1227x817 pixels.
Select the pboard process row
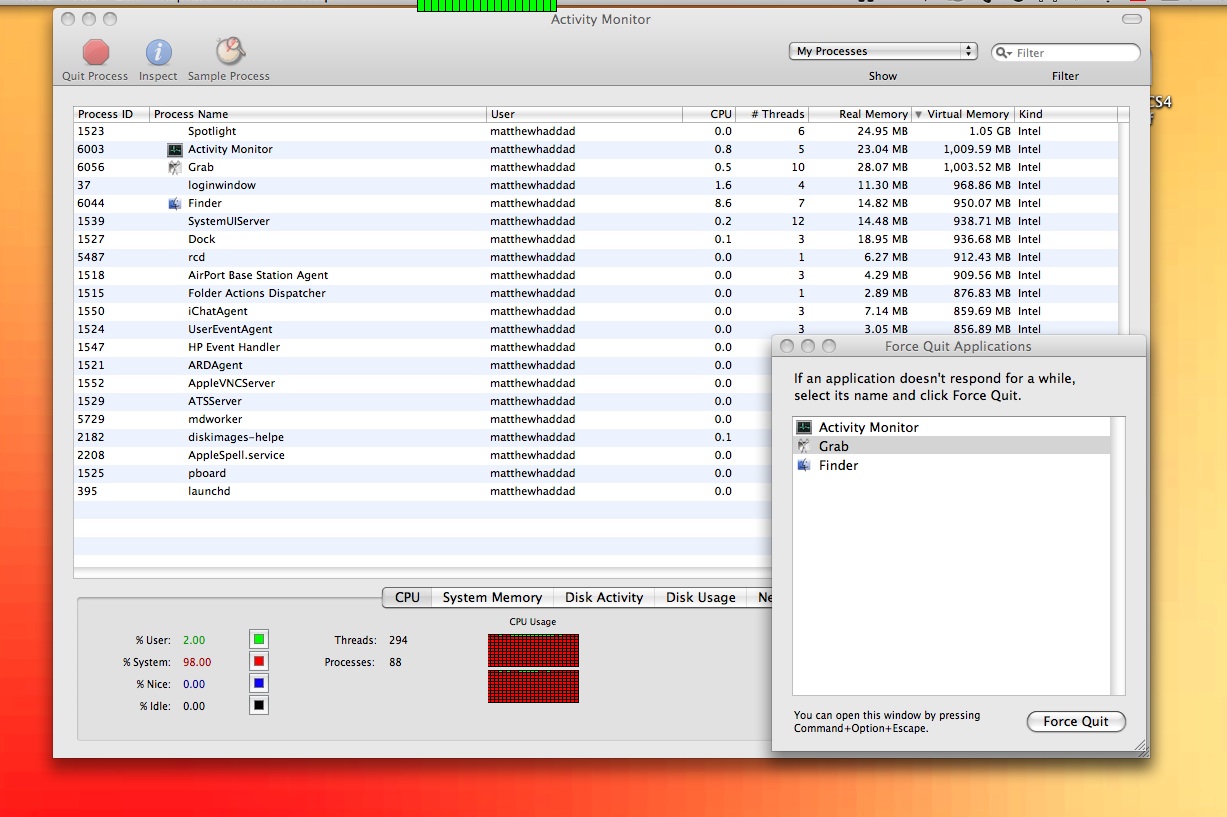(423, 473)
